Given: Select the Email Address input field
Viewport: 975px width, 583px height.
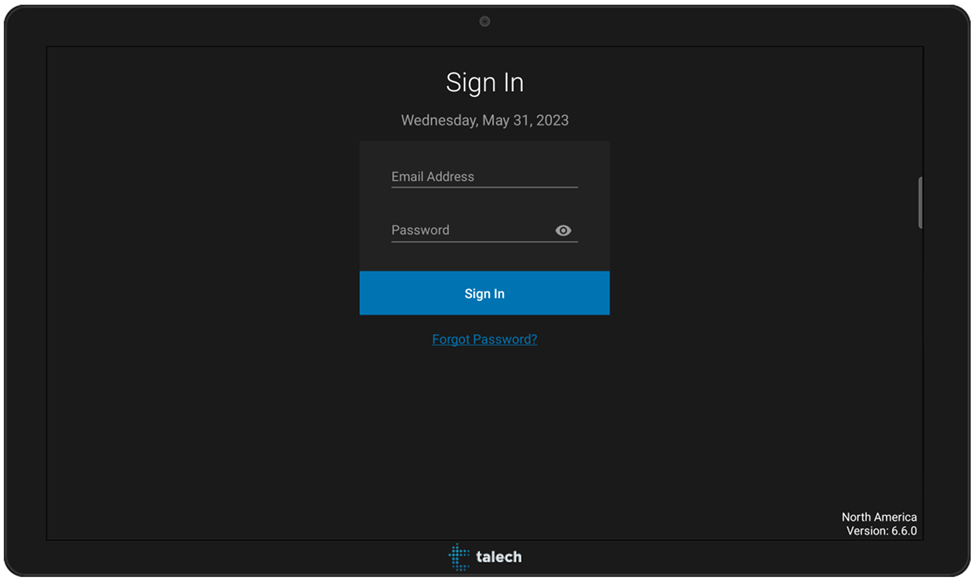Looking at the screenshot, I should (470, 176).
